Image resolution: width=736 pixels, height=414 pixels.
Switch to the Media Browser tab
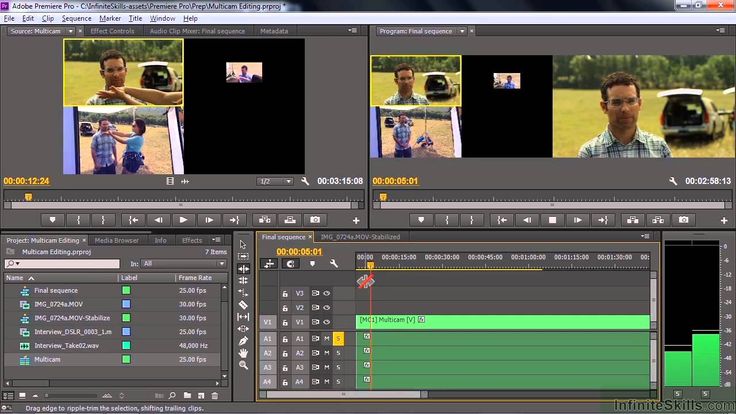click(117, 240)
